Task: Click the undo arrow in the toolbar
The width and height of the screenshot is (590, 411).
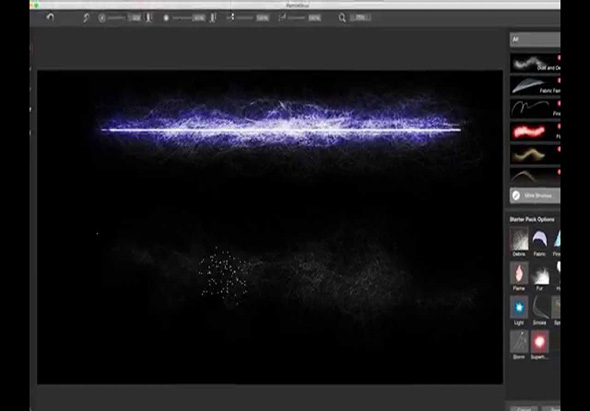Action: point(50,17)
